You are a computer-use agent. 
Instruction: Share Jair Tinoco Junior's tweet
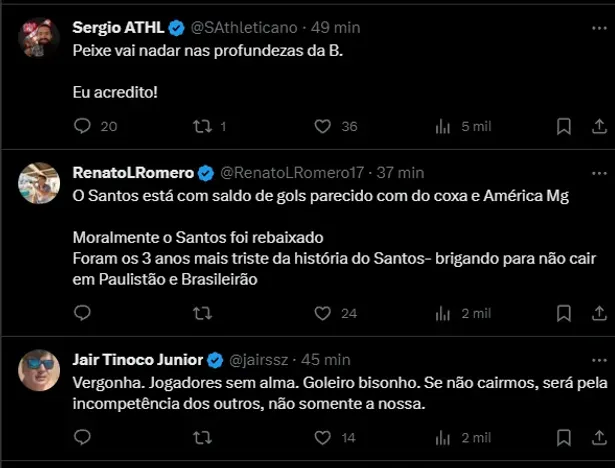coord(598,437)
